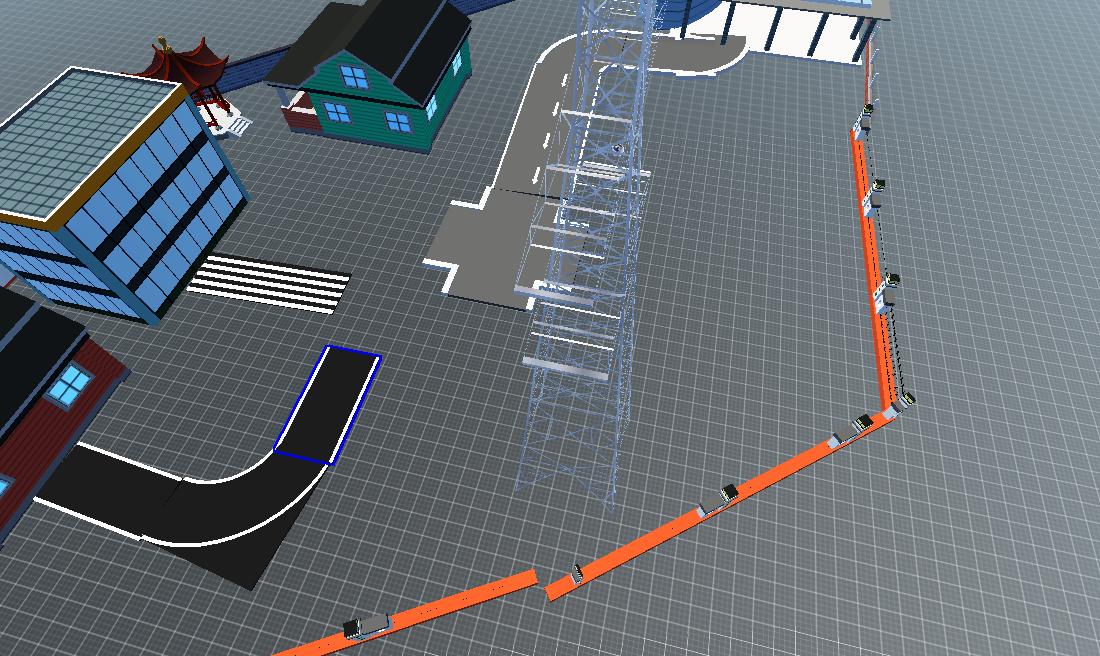Select the columned building at the top right

pos(800,25)
